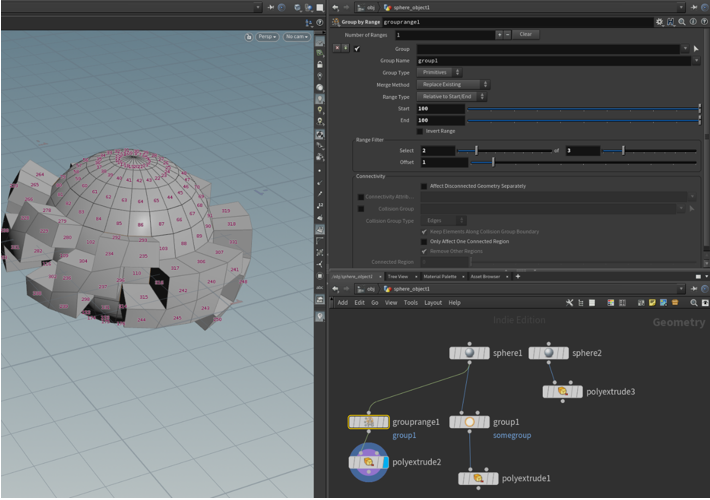This screenshot has height=500, width=710.
Task: Click the gear icon in Group by Range header
Action: (659, 21)
